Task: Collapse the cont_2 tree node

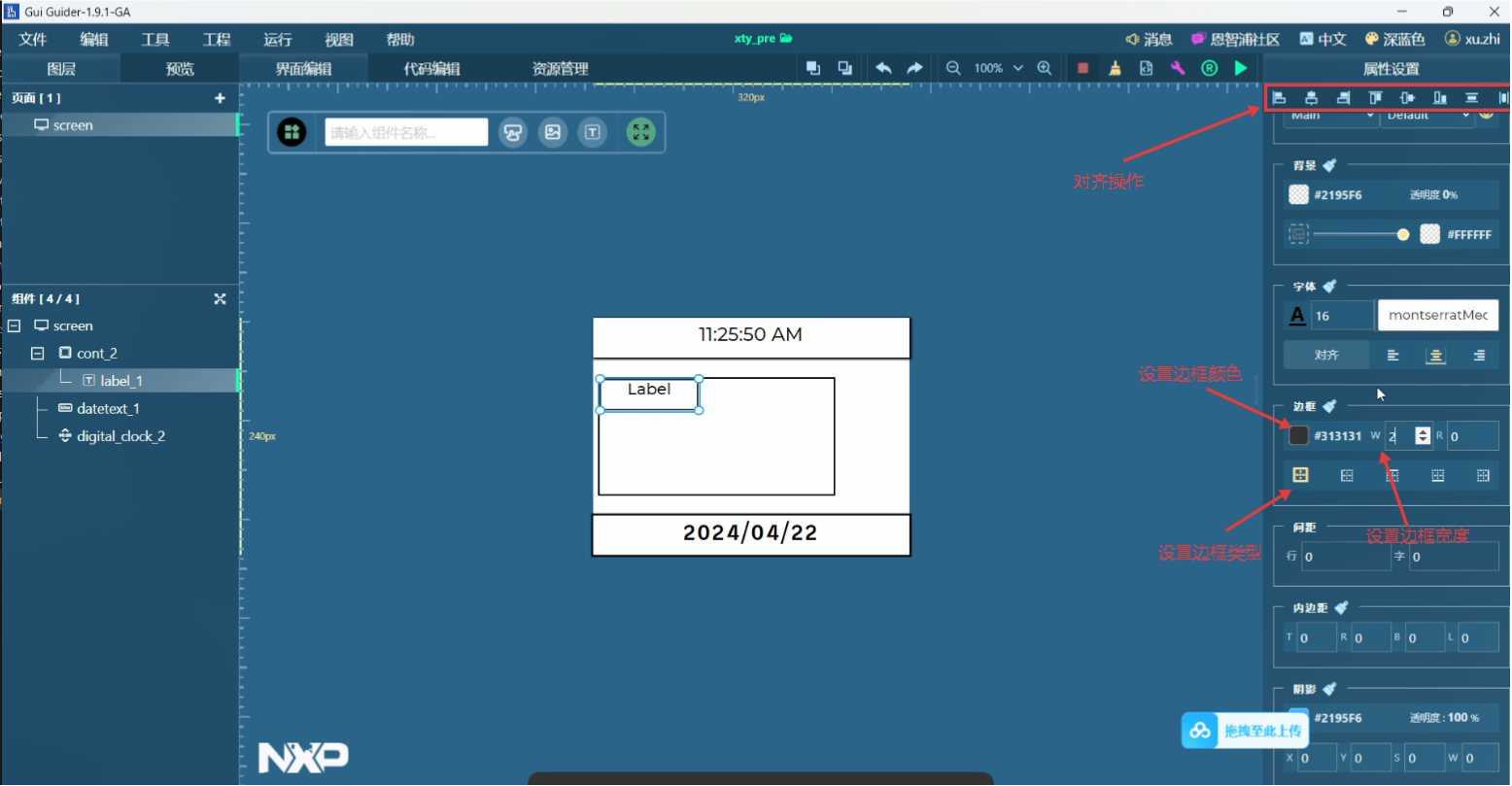Action: pyautogui.click(x=37, y=354)
